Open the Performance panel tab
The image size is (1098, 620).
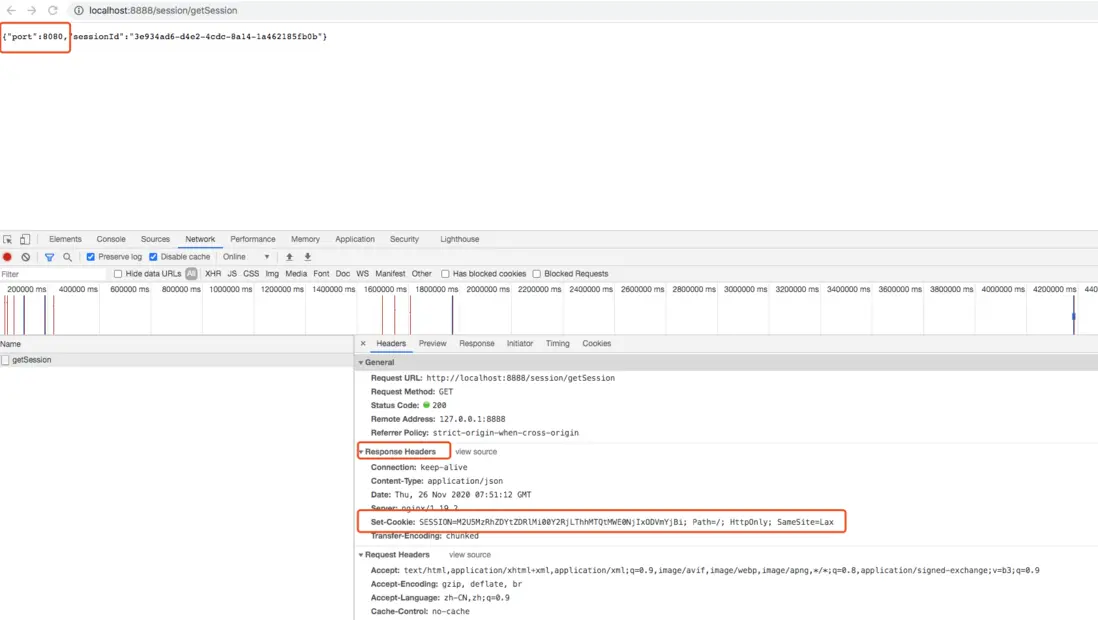(x=253, y=239)
